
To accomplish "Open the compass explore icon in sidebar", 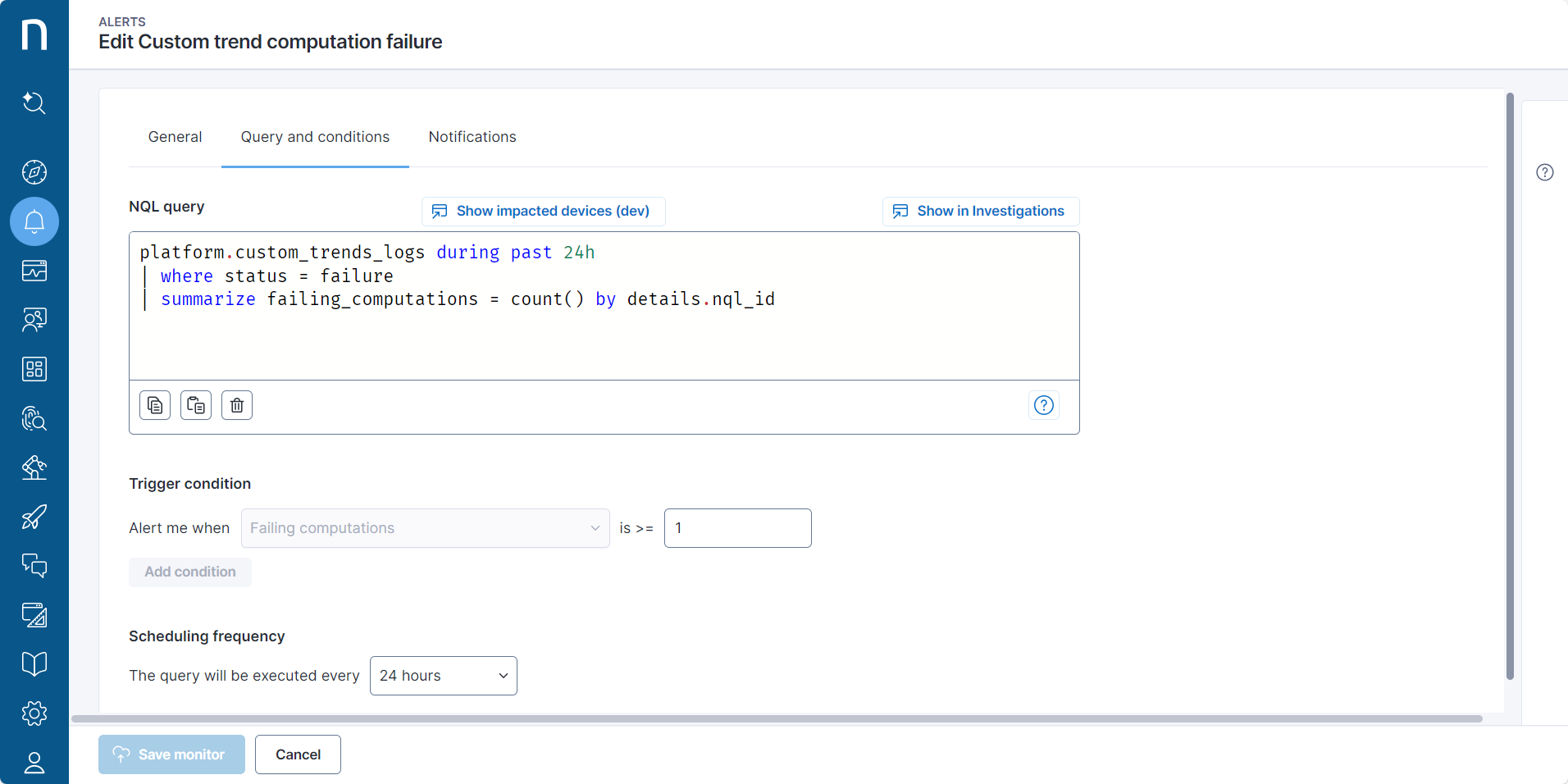I will click(34, 172).
